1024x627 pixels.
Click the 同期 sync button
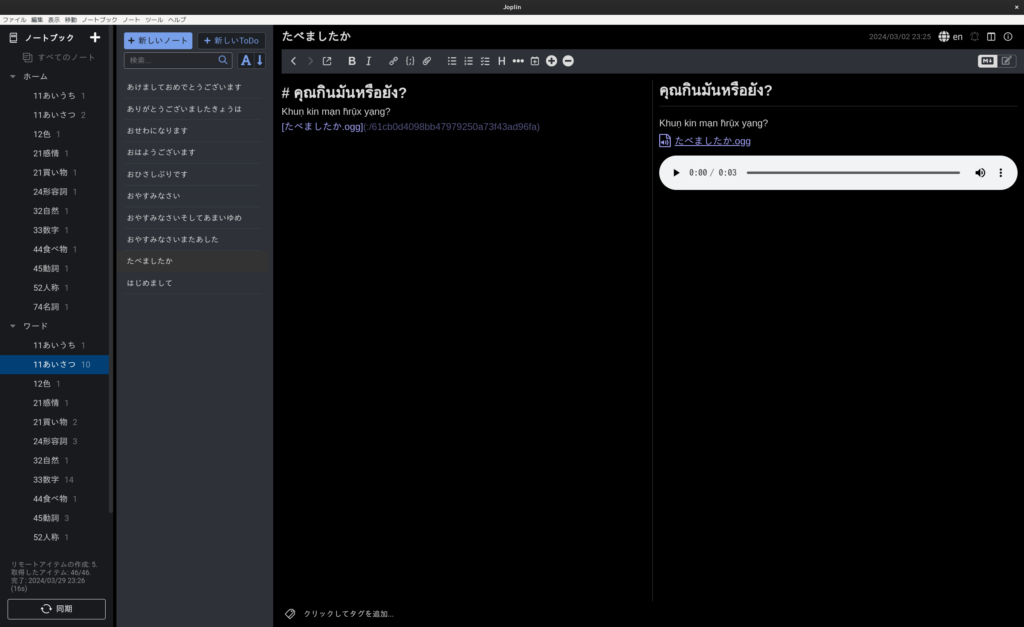[x=56, y=609]
